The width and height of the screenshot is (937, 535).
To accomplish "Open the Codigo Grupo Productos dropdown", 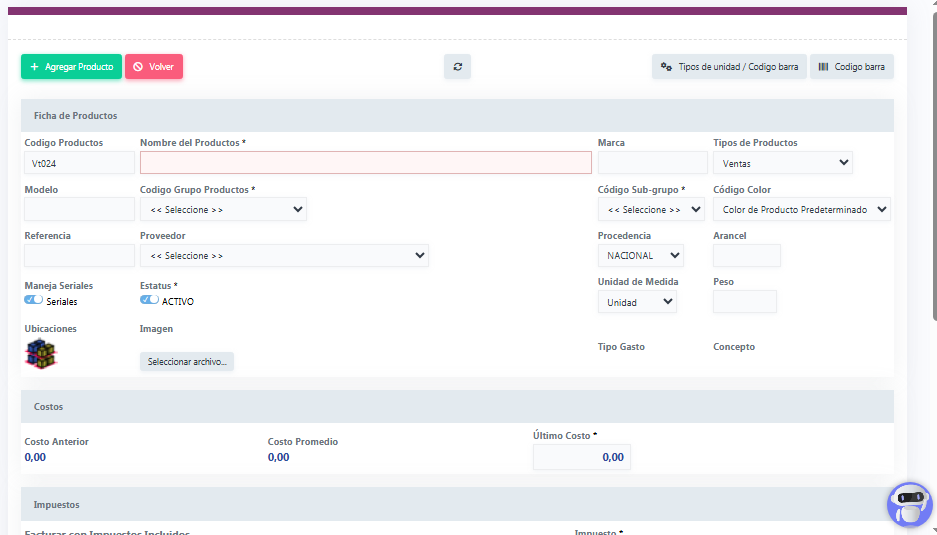I will pos(223,209).
